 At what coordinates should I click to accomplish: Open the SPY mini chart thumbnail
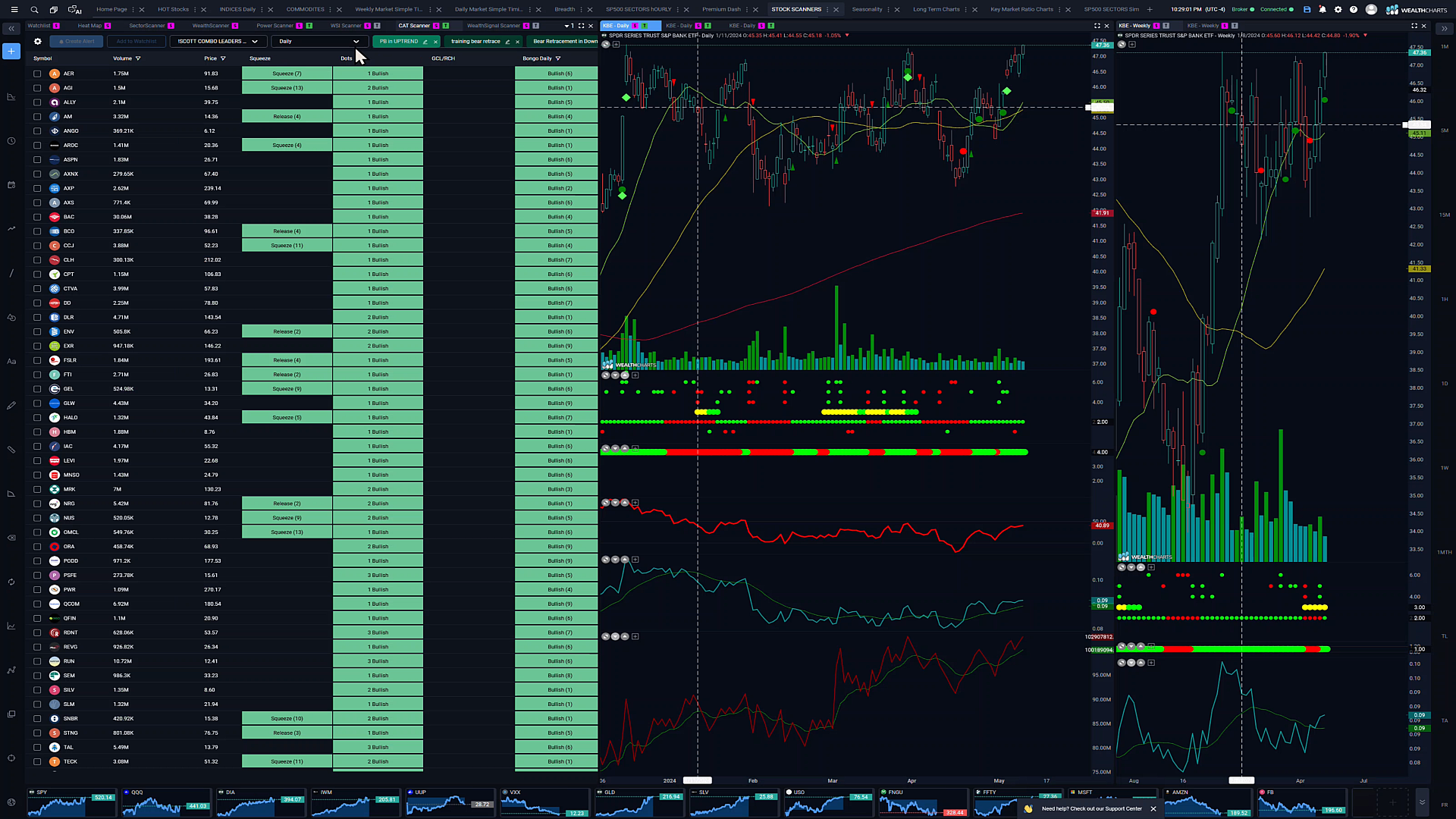coord(72,802)
